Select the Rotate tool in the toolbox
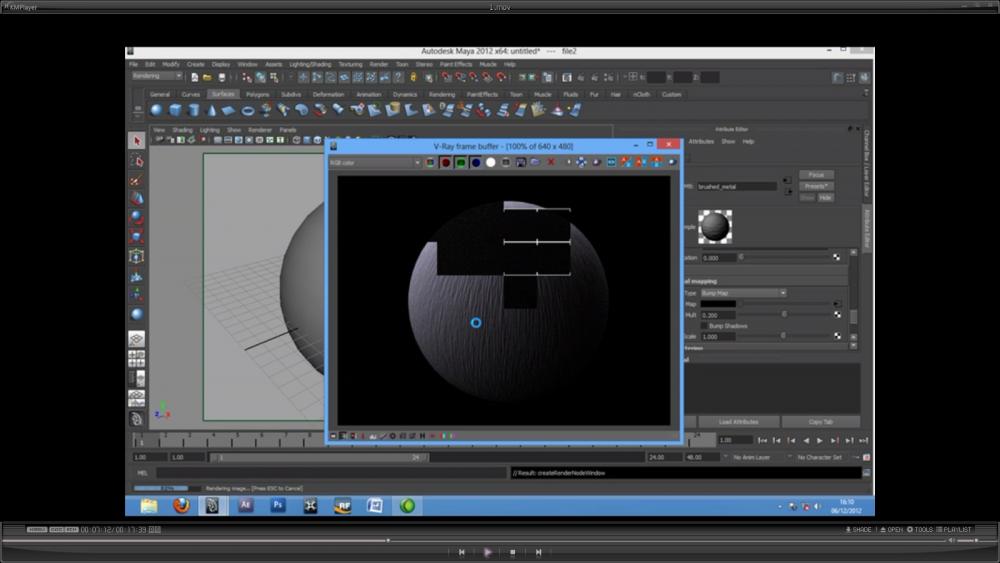 point(136,217)
